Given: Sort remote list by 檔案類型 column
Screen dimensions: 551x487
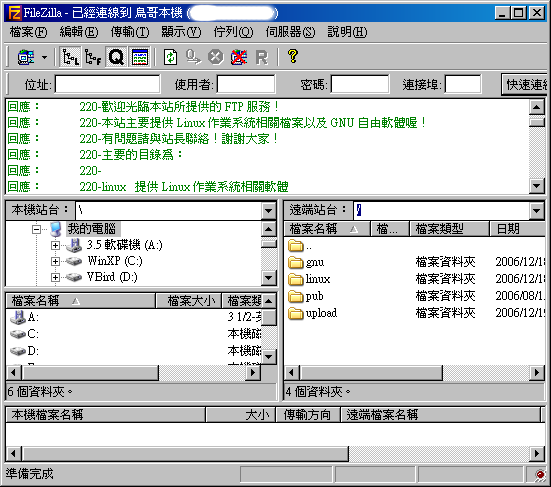Looking at the screenshot, I should click(449, 229).
